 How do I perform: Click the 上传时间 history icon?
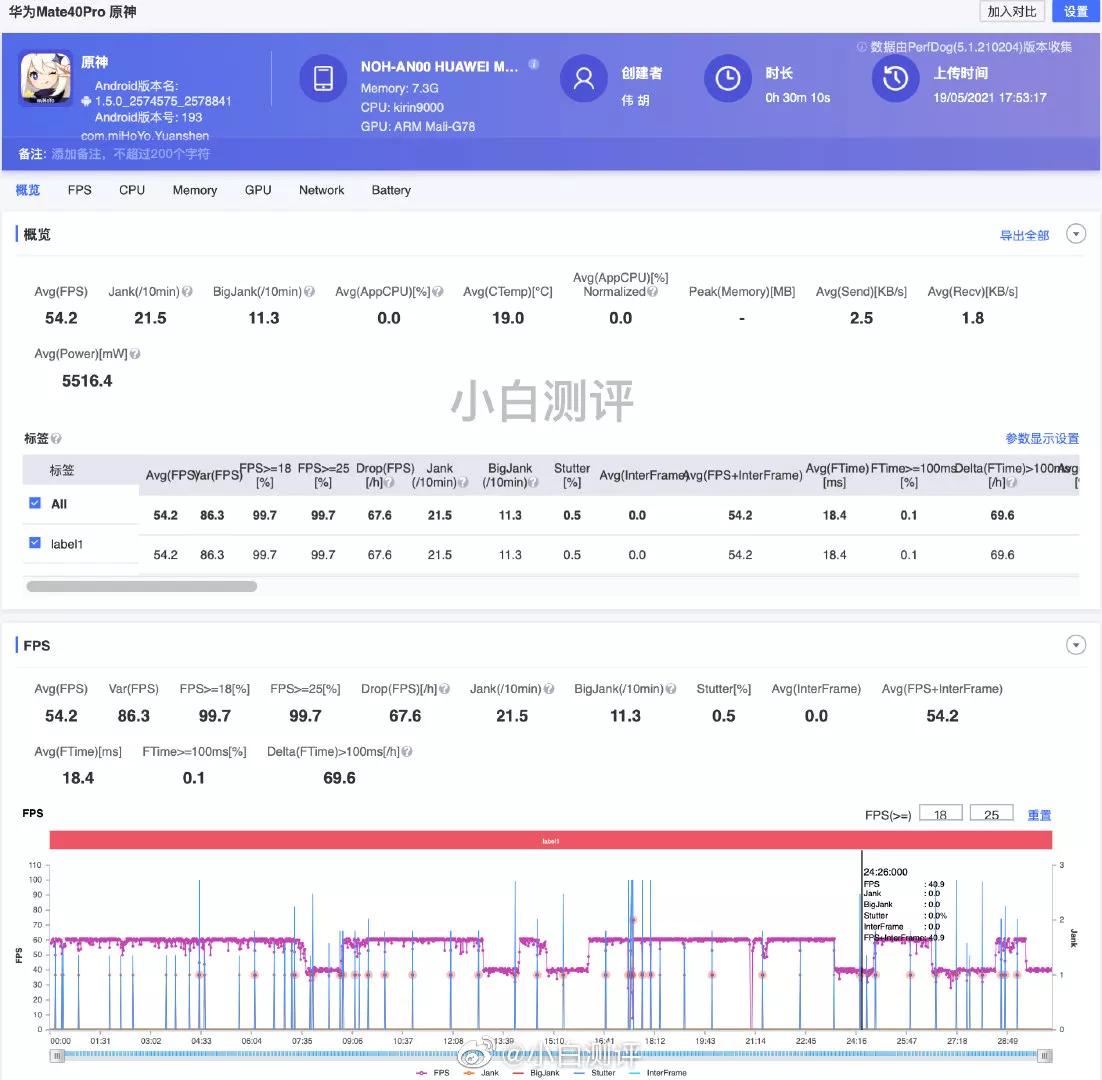[894, 78]
